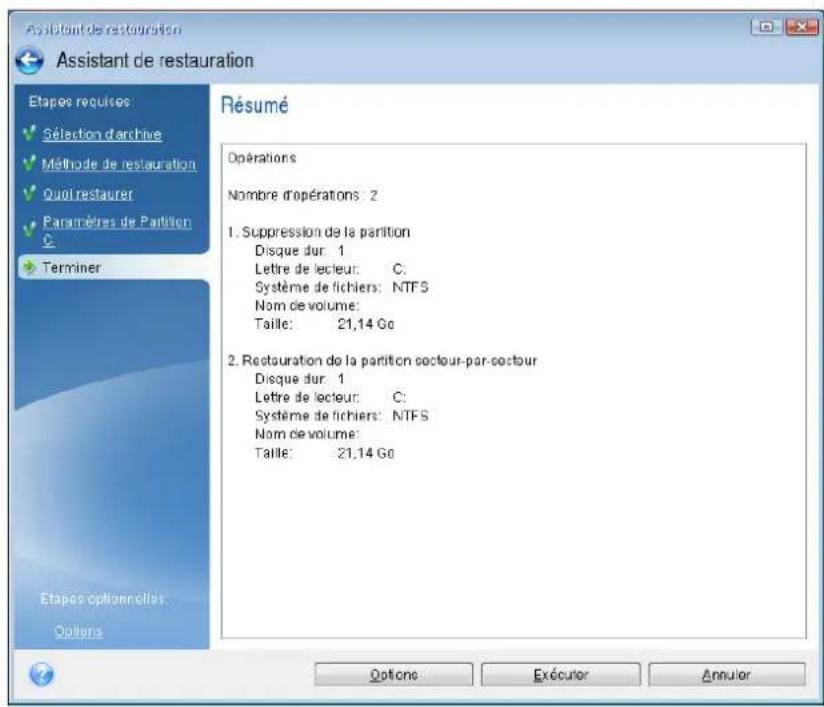Click '1. Suppression de la partition' line
Viewport: 824px width, 707px height.
pyautogui.click(x=318, y=232)
